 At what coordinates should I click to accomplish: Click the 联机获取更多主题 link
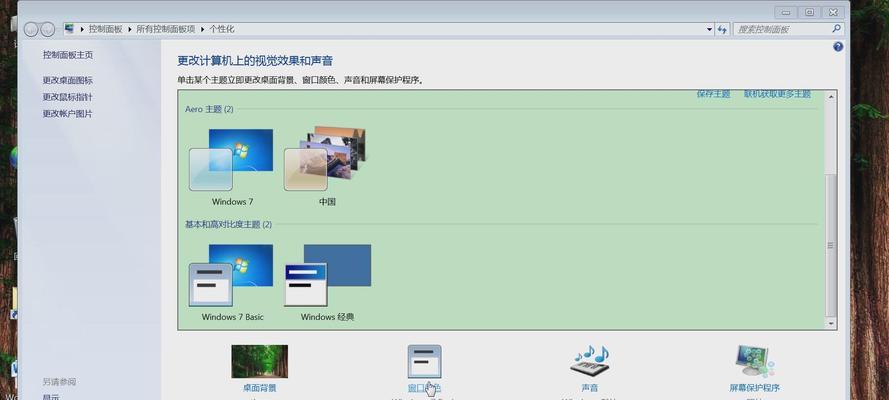(x=777, y=94)
